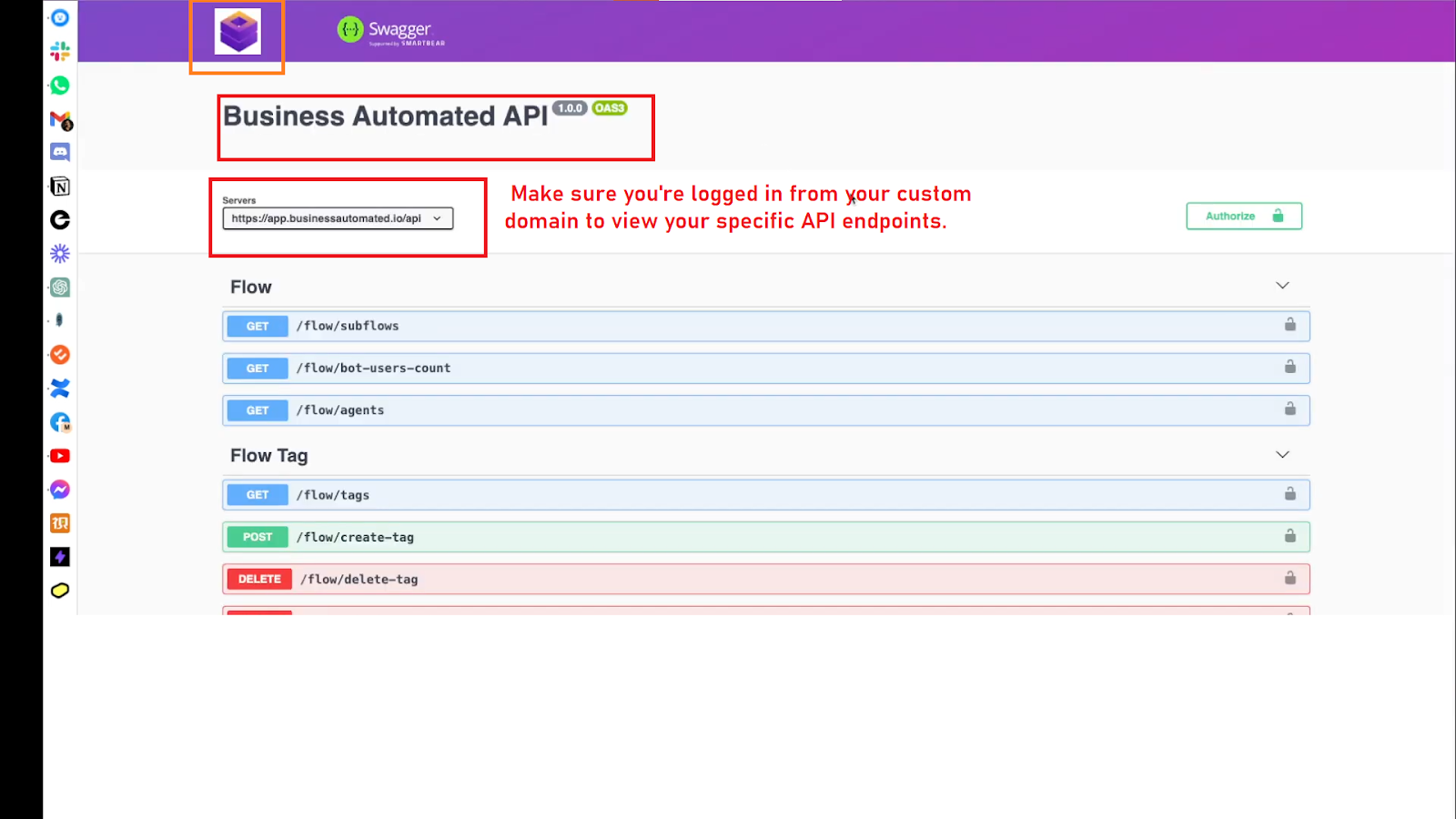Viewport: 1456px width, 819px height.
Task: Expand POST /flow/create-tag endpoint
Action: (x=766, y=537)
